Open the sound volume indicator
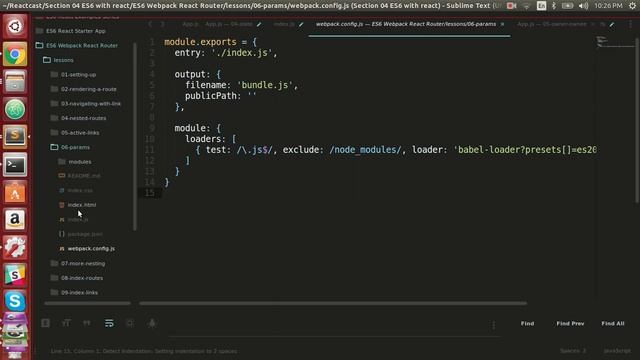Screen dimensions: 640x360 pyautogui.click(x=584, y=6)
